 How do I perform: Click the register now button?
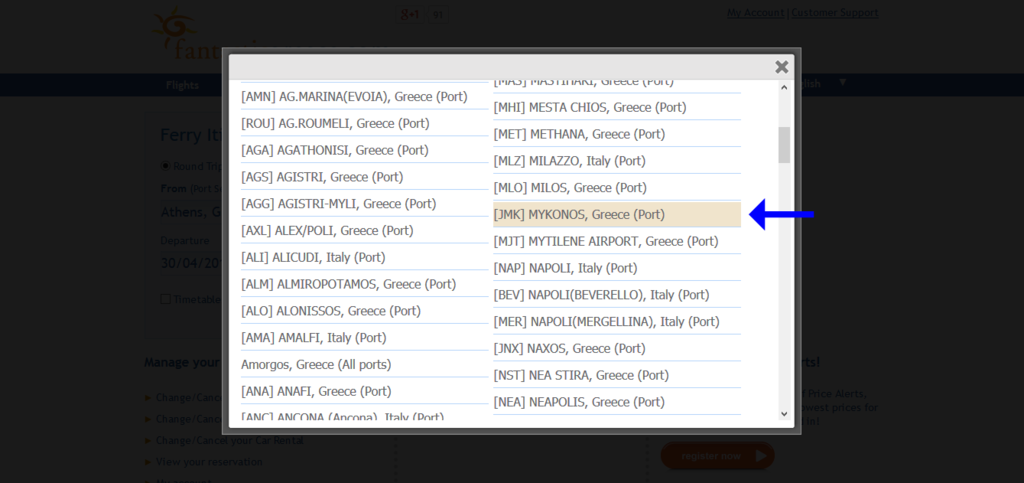coord(717,456)
